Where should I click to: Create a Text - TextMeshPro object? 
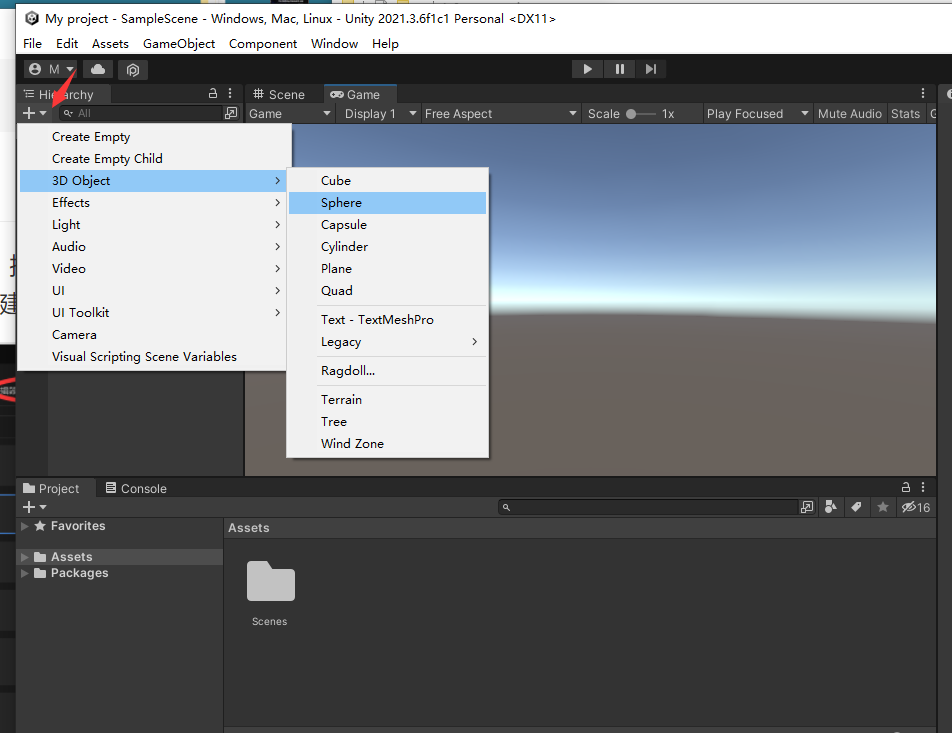pos(387,319)
